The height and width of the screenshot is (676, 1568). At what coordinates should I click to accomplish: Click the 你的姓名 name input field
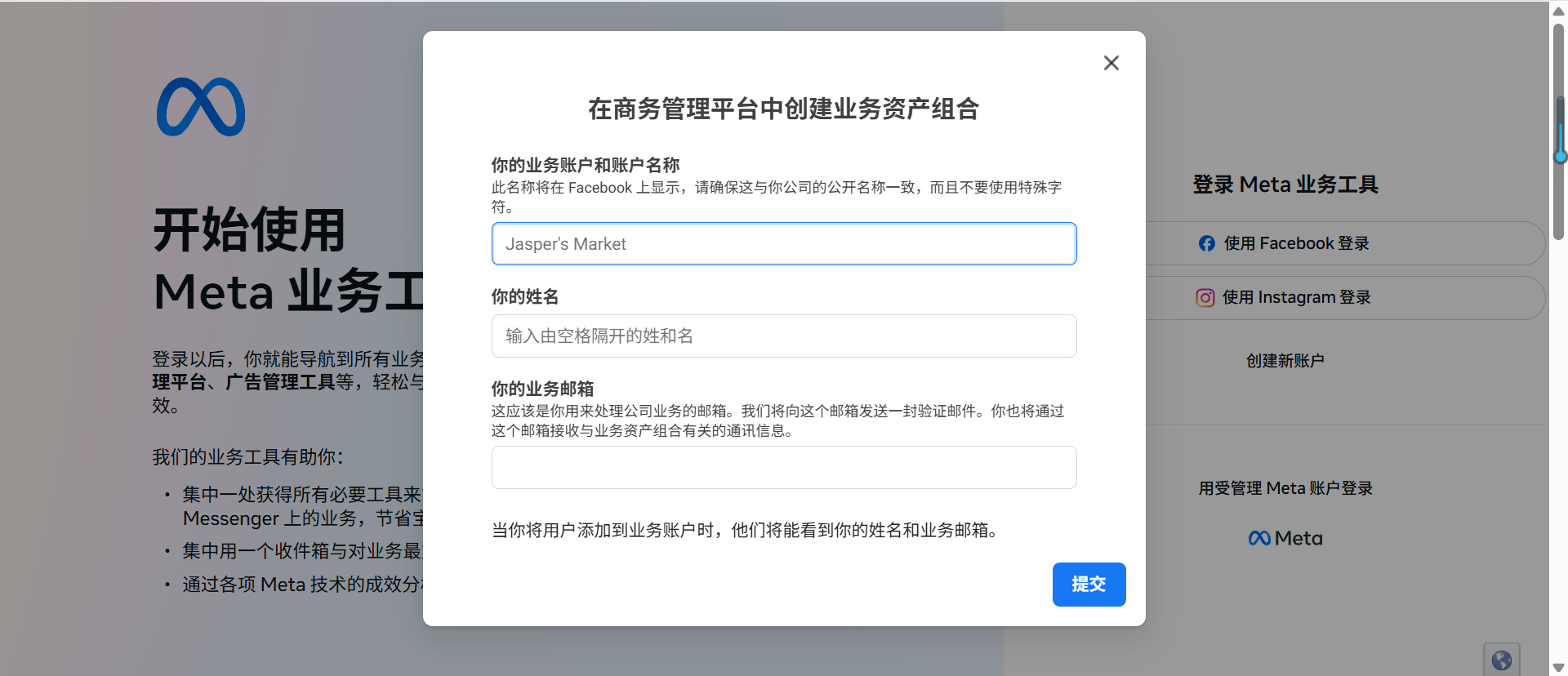783,336
